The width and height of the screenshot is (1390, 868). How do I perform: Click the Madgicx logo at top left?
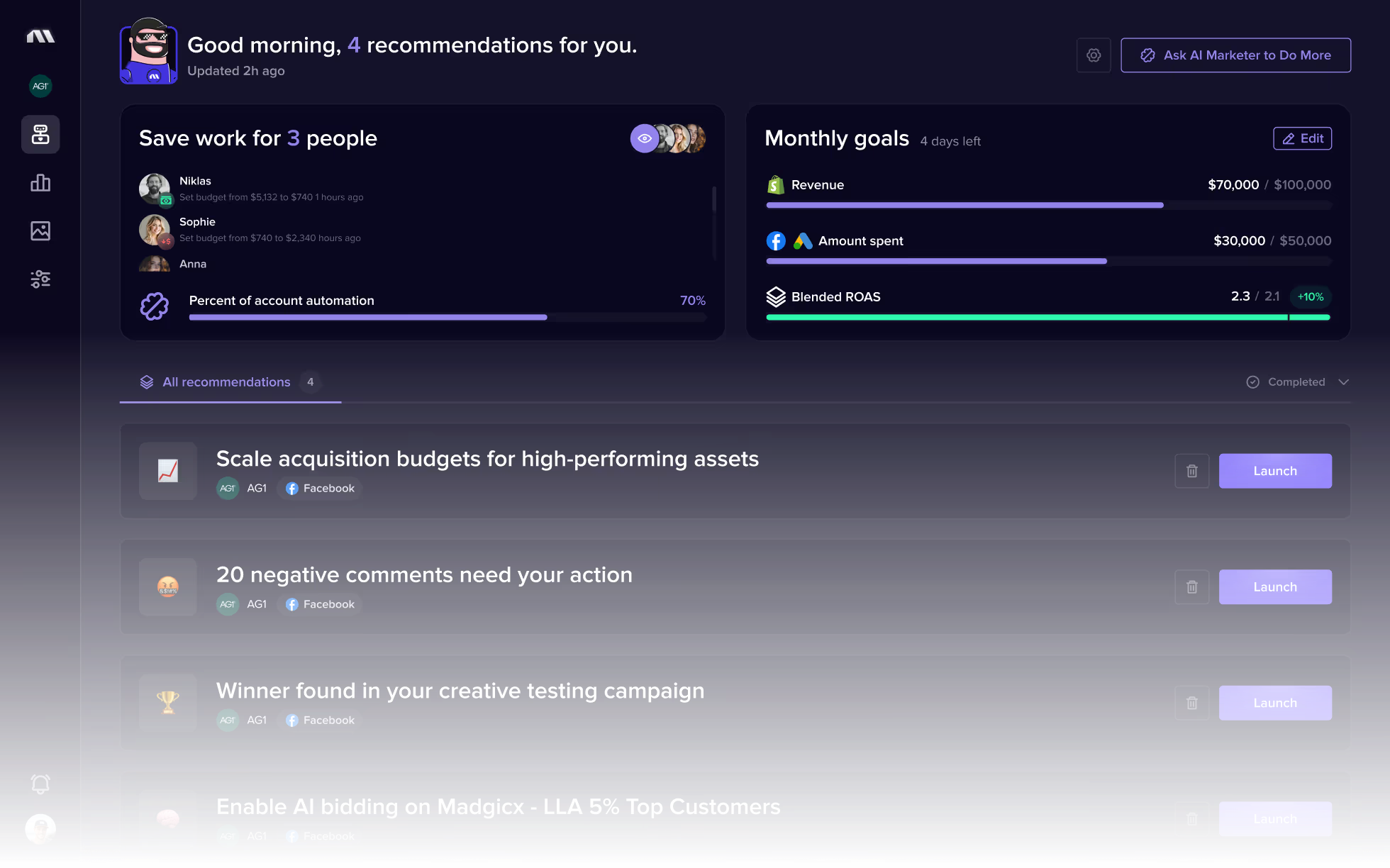coord(40,36)
